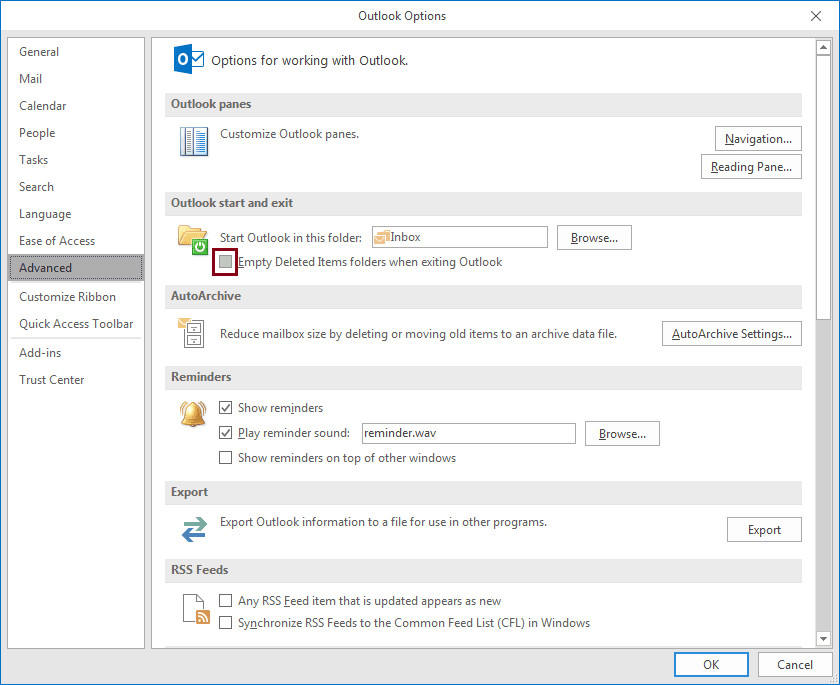Open Ease of Access options
Viewport: 840px width, 685px height.
point(76,240)
